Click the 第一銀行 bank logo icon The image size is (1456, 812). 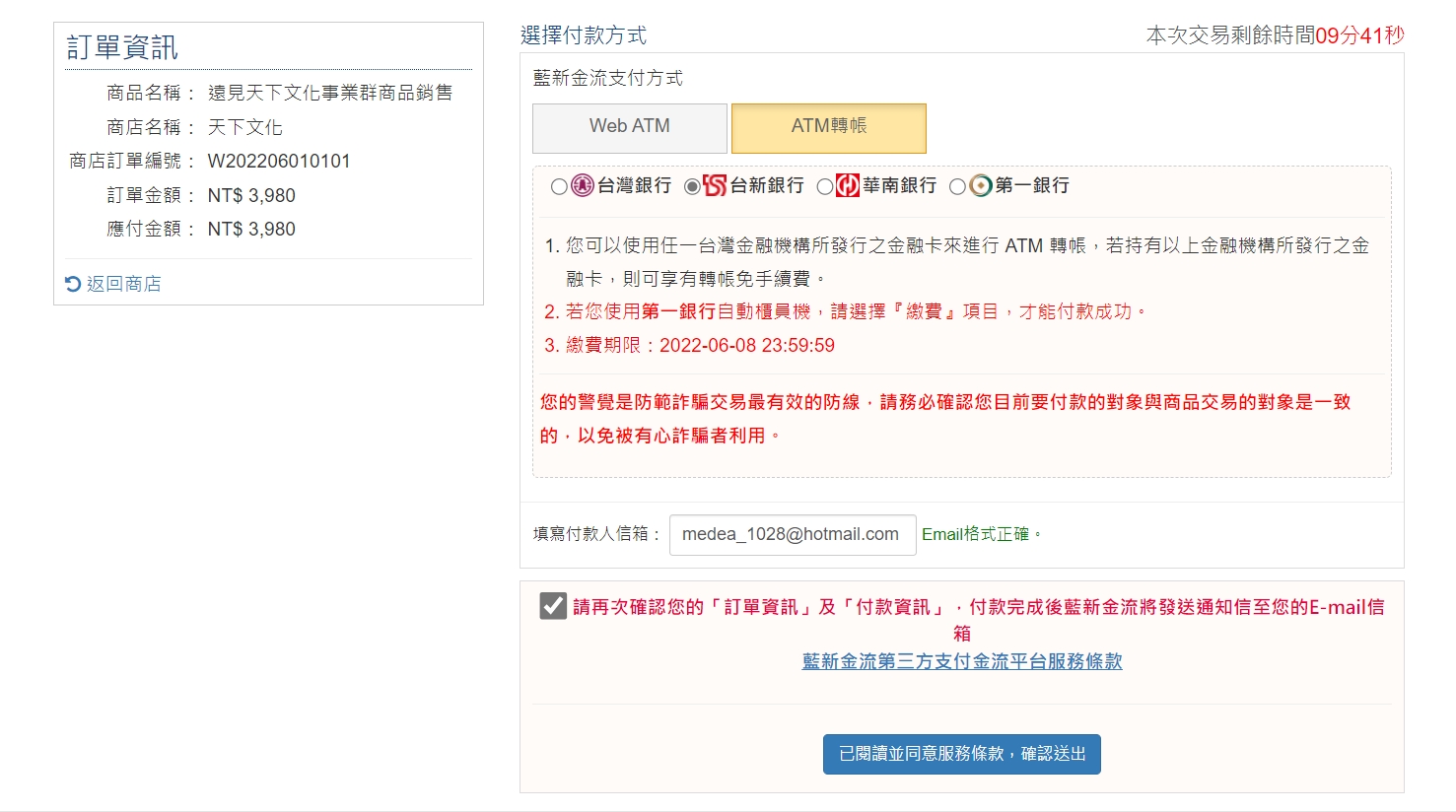coord(981,185)
